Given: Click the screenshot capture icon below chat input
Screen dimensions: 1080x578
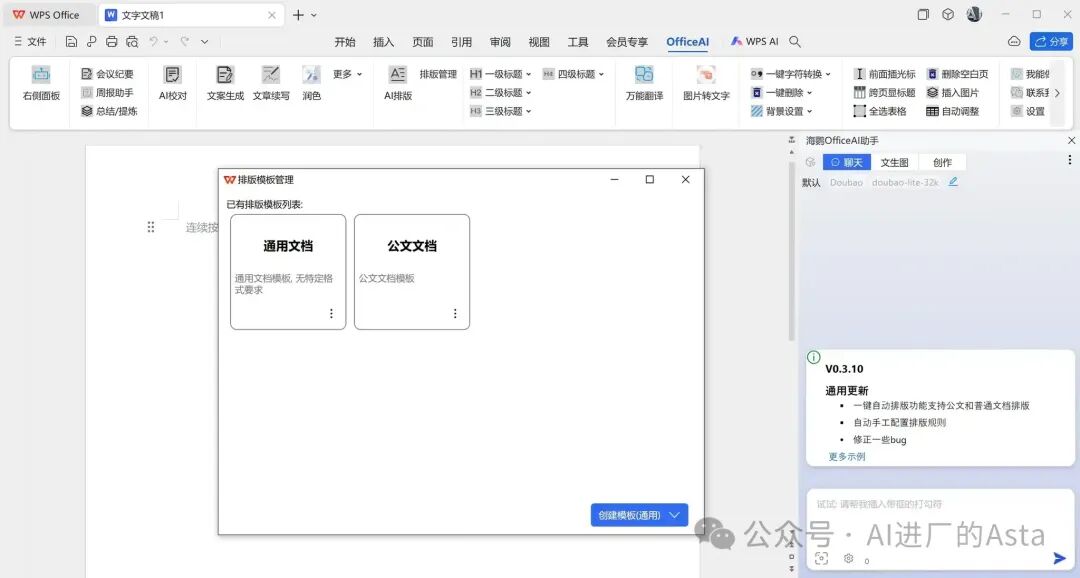Looking at the screenshot, I should [x=821, y=558].
